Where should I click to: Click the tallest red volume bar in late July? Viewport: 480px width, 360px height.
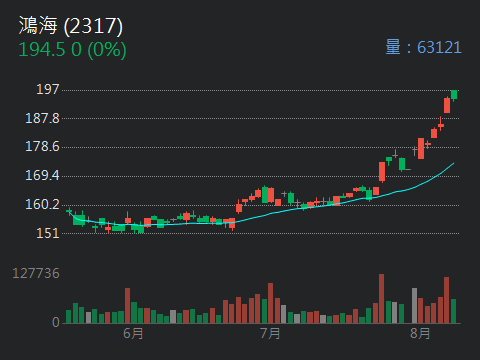tap(381, 298)
